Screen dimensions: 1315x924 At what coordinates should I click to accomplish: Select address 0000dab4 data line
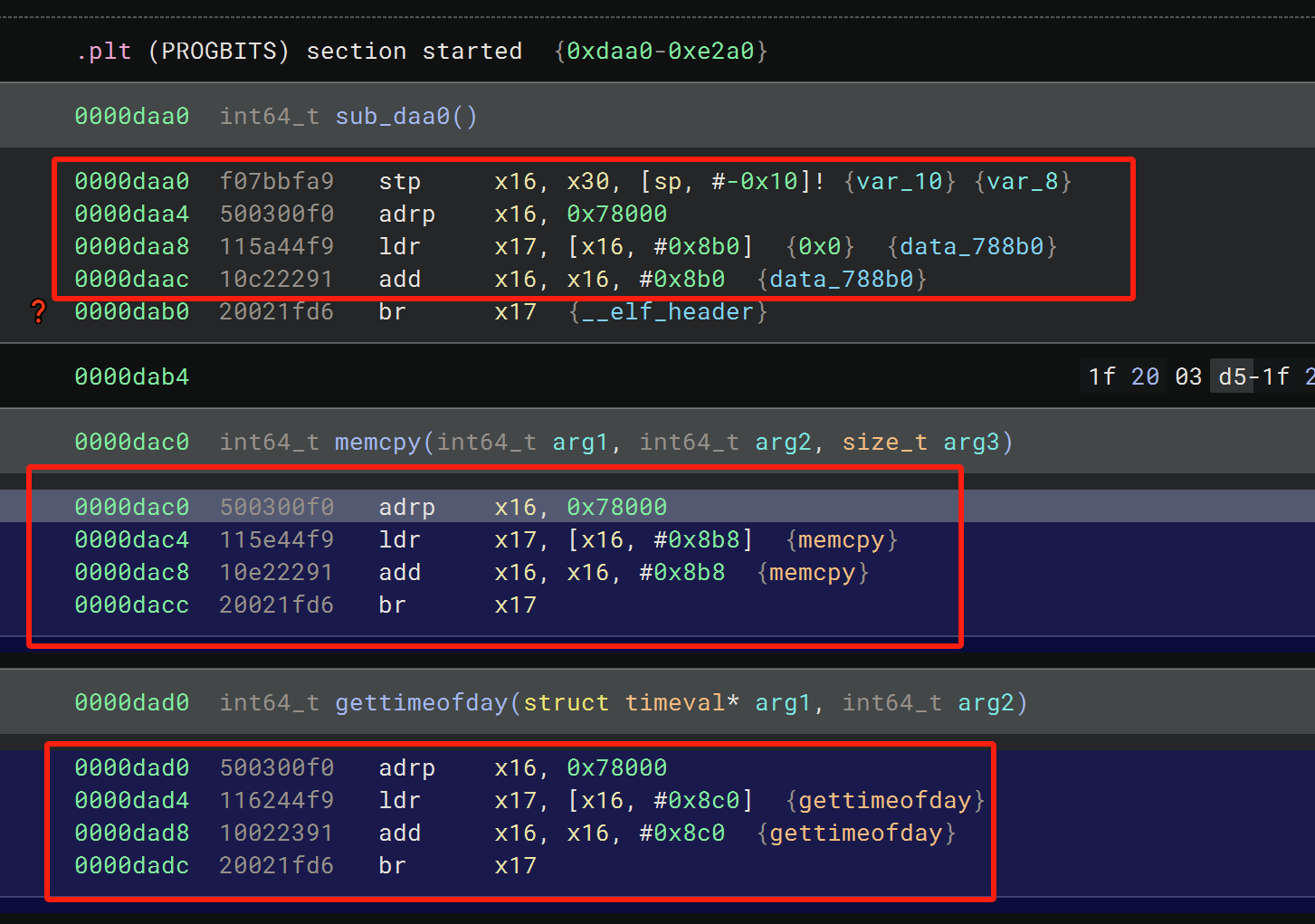pos(132,376)
